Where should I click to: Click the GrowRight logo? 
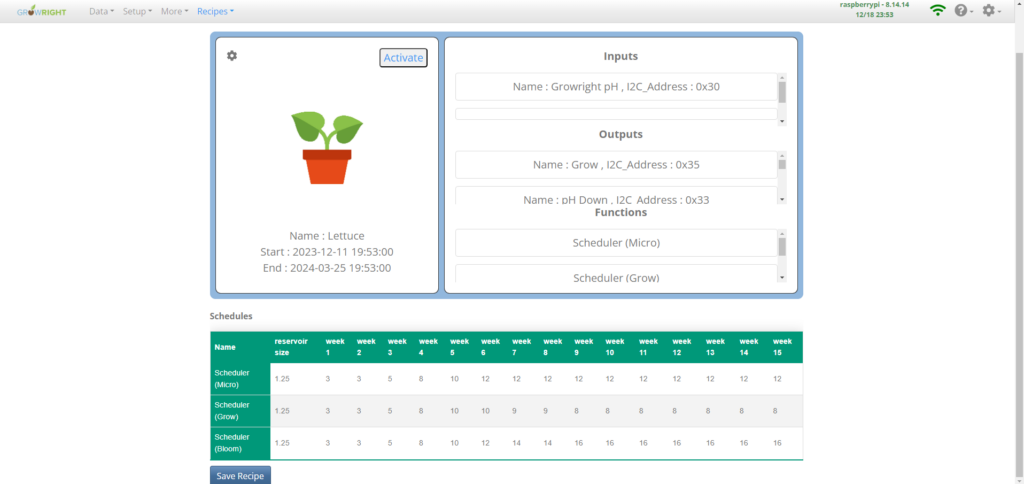click(42, 11)
